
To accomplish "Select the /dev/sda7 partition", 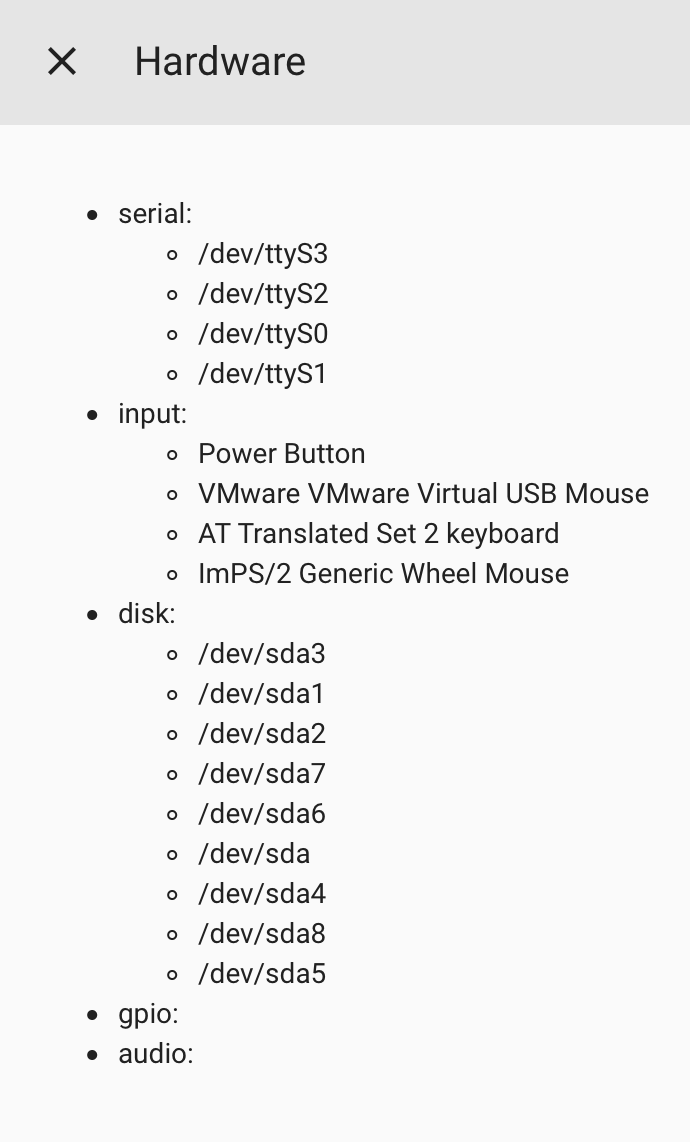I will point(262,773).
